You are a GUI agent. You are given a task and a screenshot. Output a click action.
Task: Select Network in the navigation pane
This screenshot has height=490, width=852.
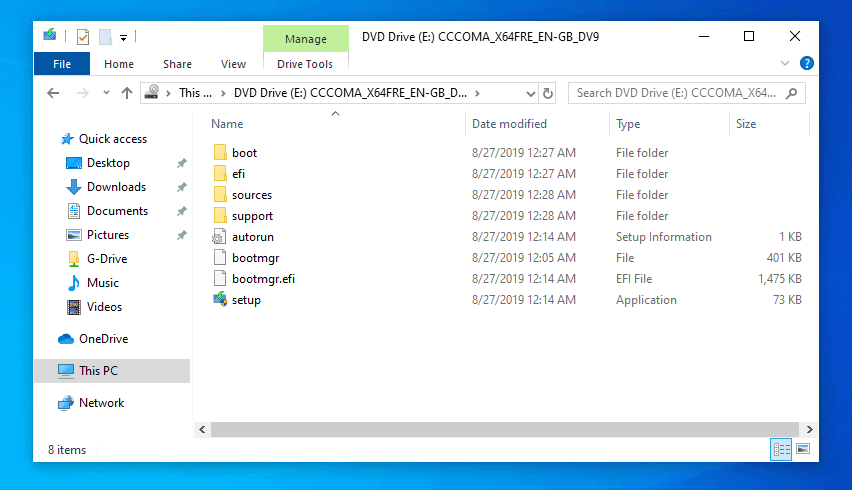tap(101, 403)
